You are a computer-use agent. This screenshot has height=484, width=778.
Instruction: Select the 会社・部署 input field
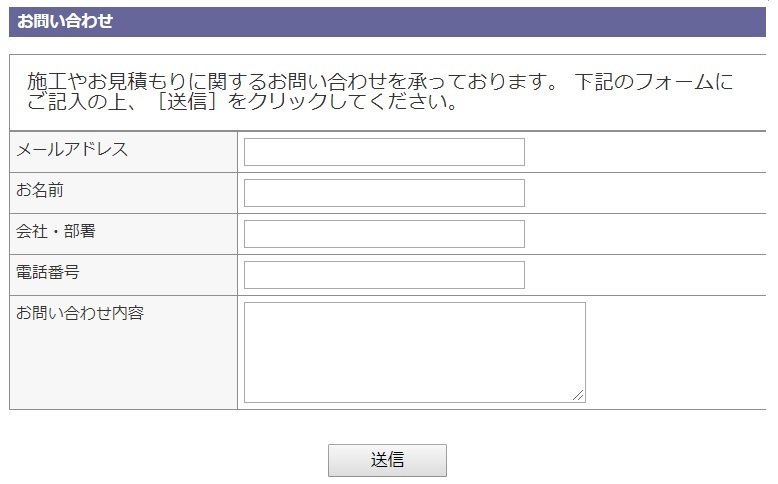tap(384, 234)
